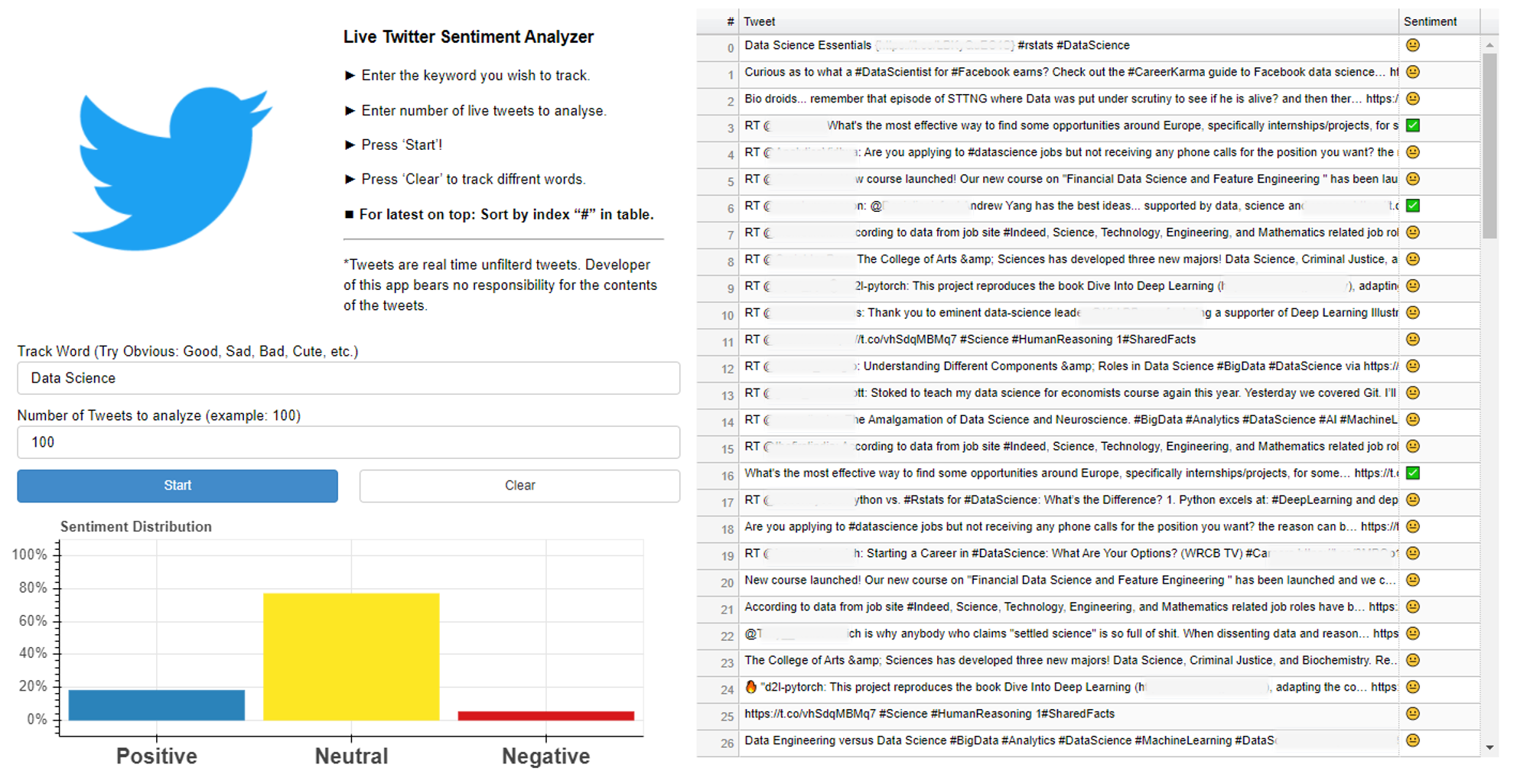Click neutral face icon in row 18
Viewport: 1530px width, 784px height.
pos(1413,527)
